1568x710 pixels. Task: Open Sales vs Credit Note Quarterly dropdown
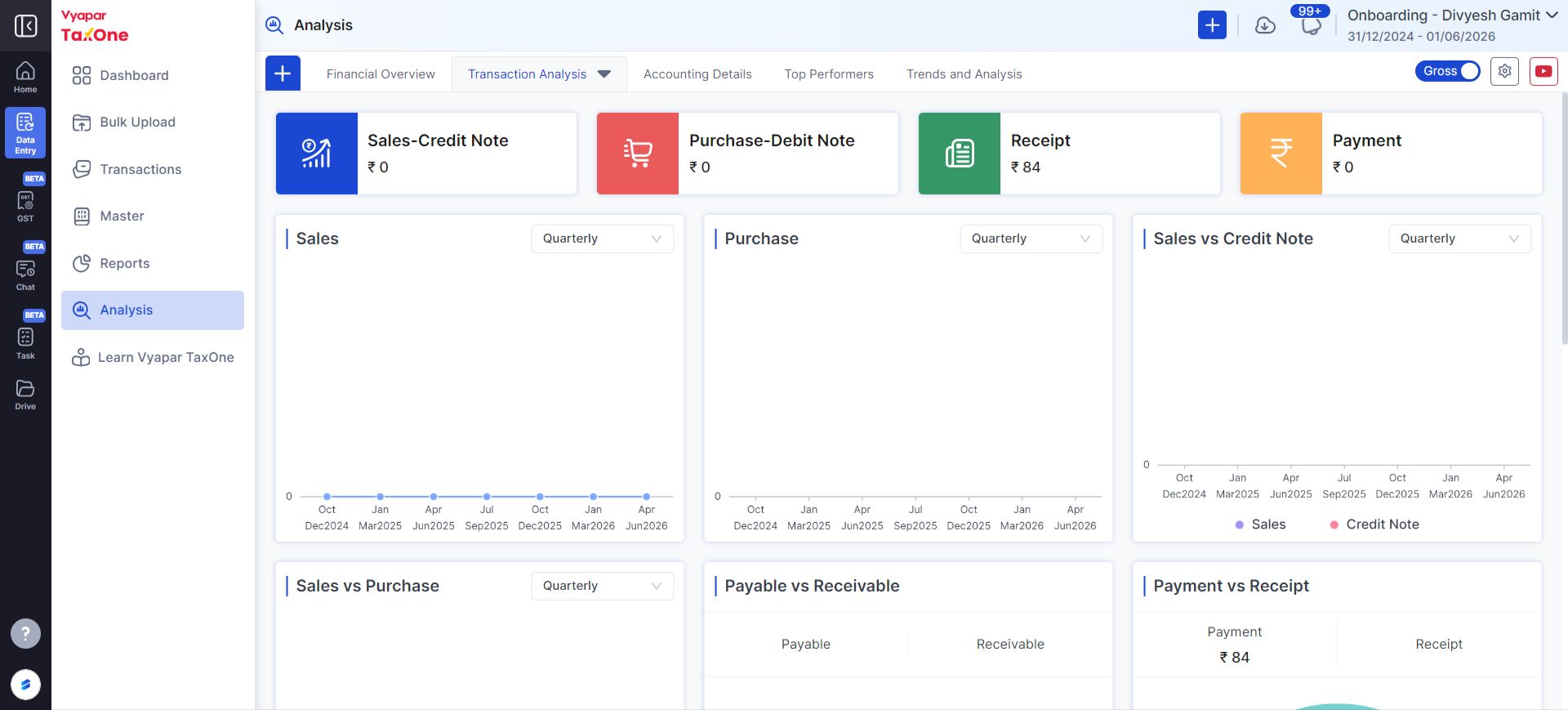[x=1459, y=239]
